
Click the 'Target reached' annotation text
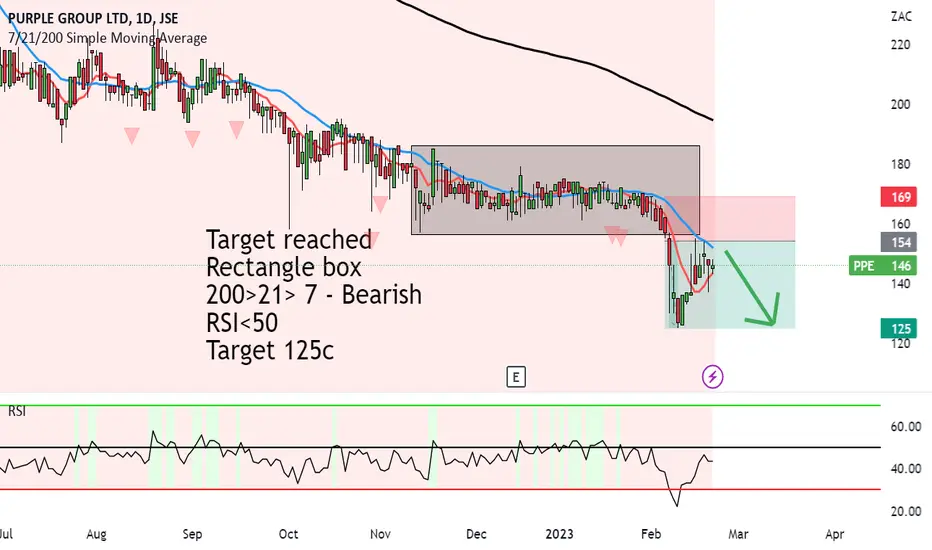point(289,240)
